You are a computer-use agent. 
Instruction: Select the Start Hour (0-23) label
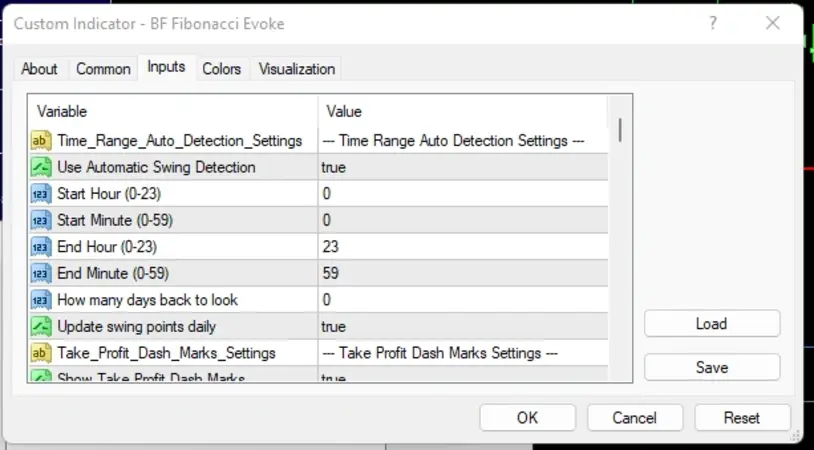coord(109,194)
